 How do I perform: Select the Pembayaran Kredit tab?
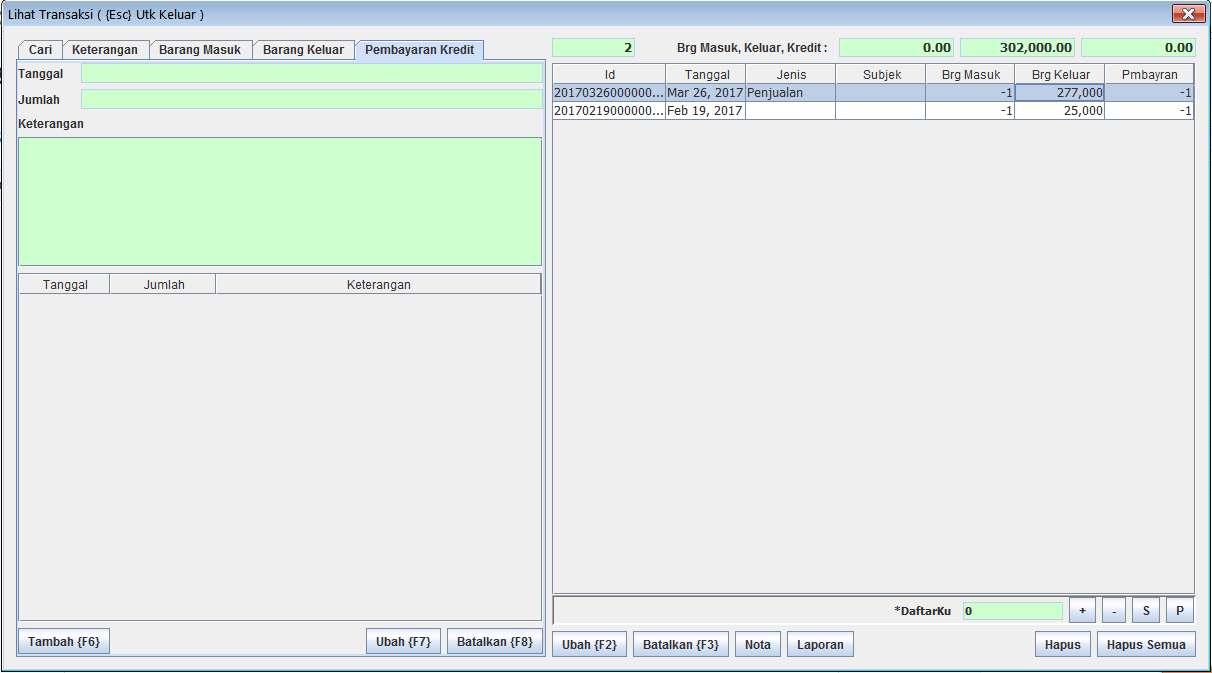click(419, 50)
